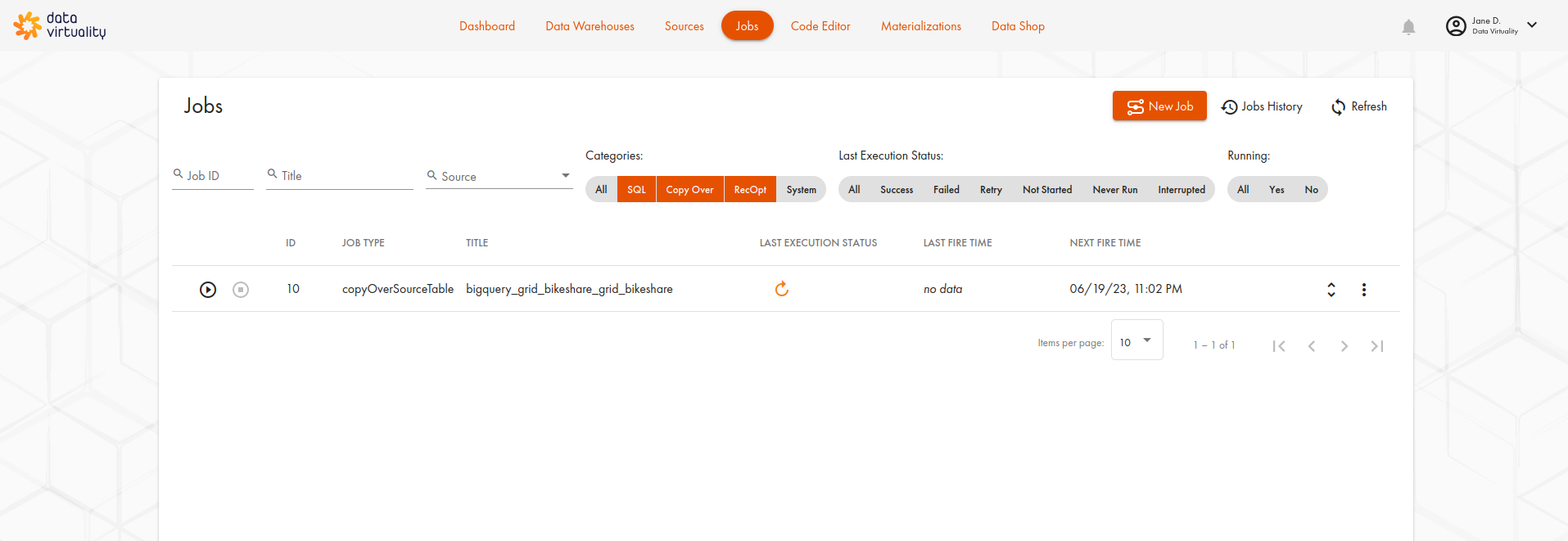The height and width of the screenshot is (541, 1568).
Task: Open the three-dot menu for job 10
Action: pyautogui.click(x=1364, y=290)
